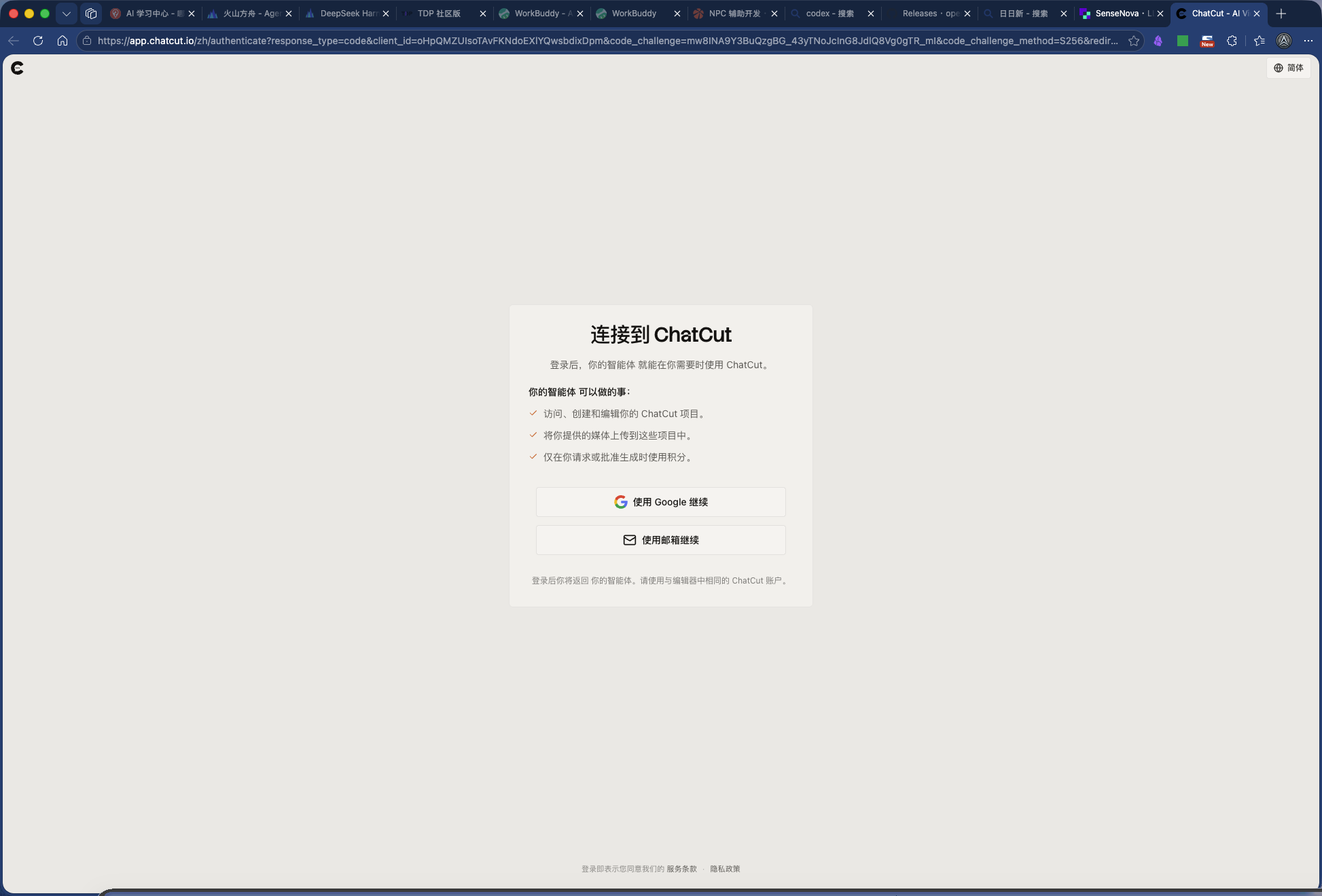
Task: Open the Extensions puzzle-piece menu
Action: pyautogui.click(x=1232, y=41)
